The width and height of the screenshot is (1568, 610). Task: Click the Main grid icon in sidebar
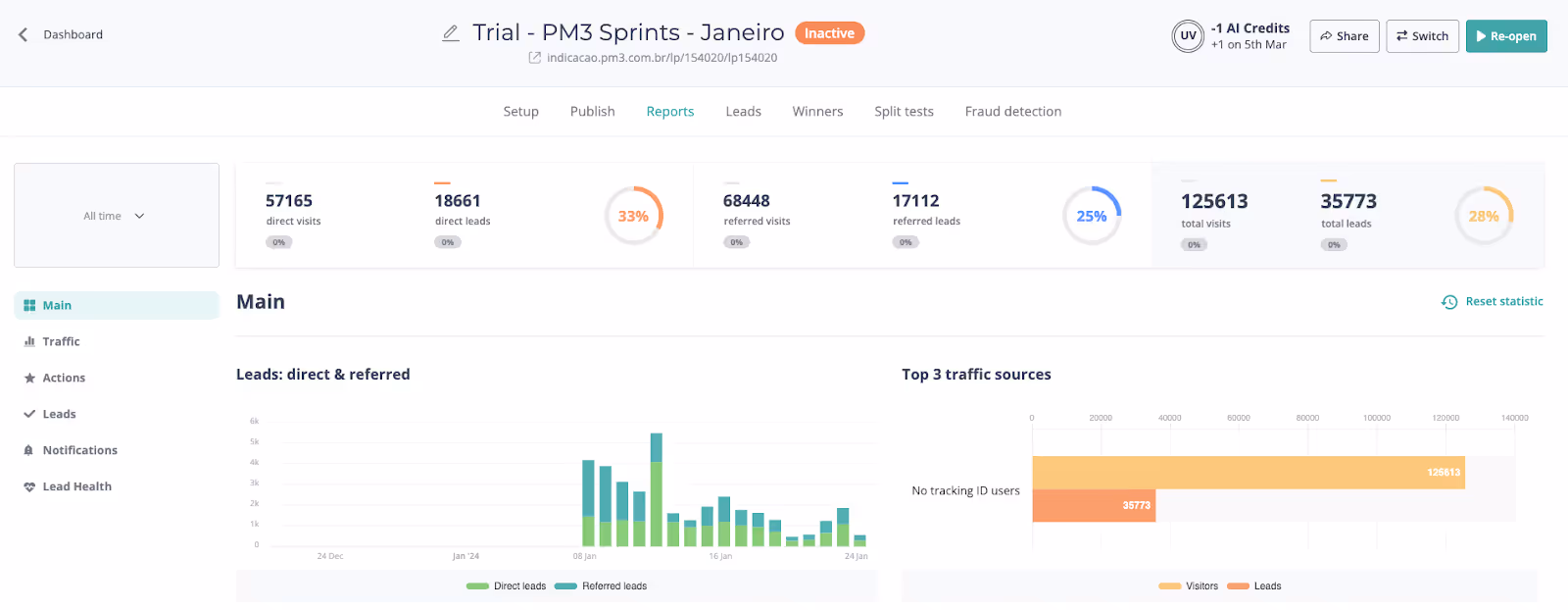29,305
